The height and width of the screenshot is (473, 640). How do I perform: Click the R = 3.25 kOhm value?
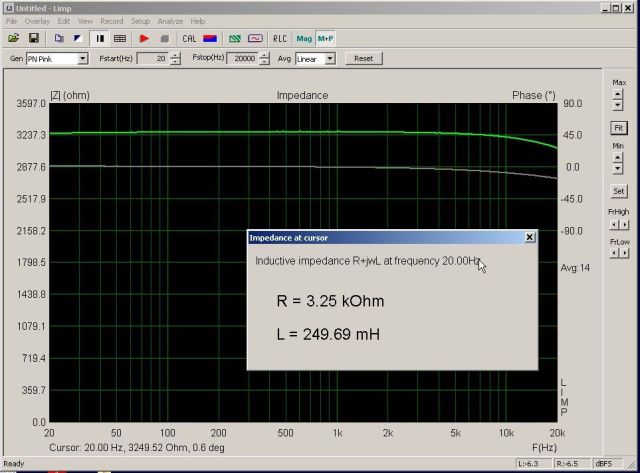pos(330,301)
